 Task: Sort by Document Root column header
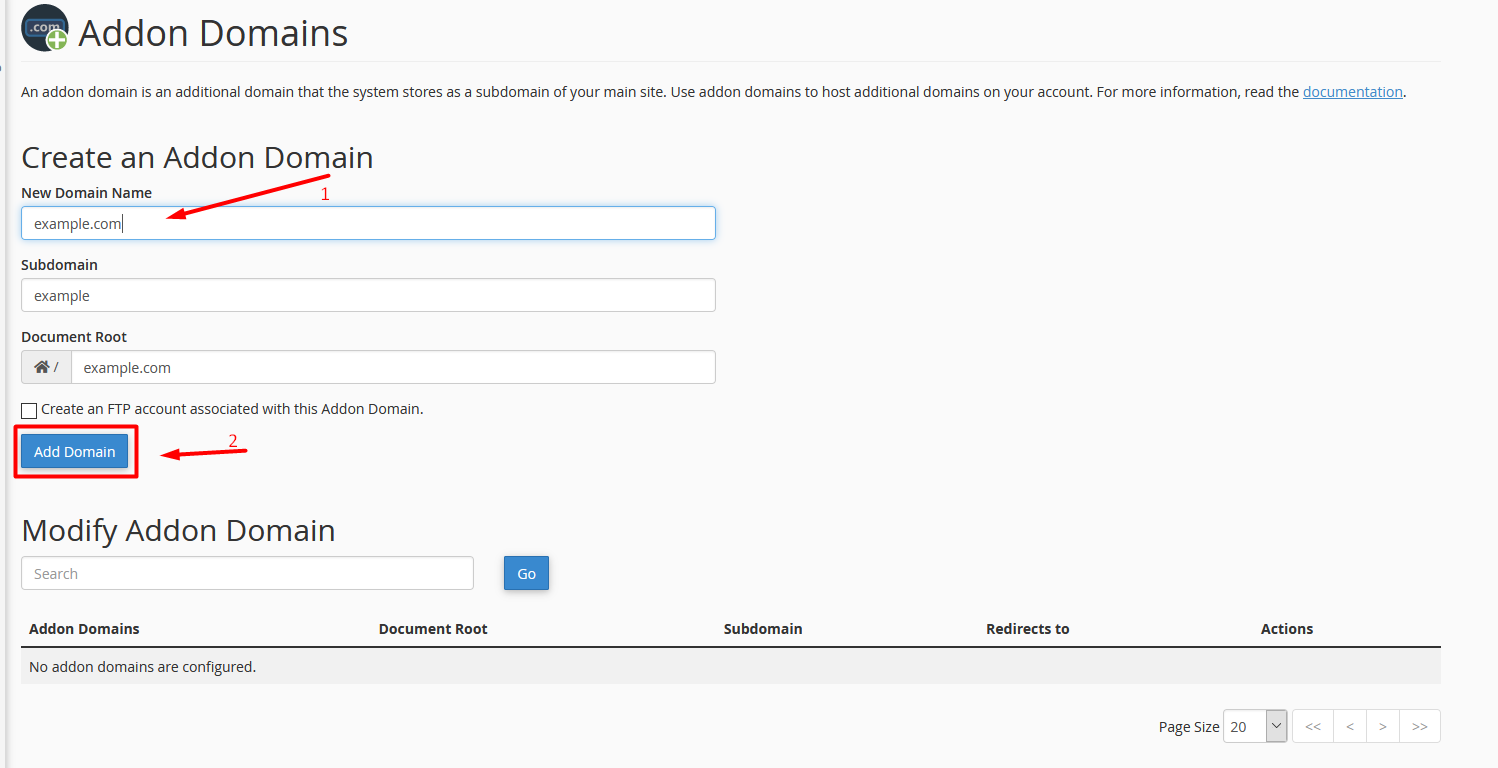433,629
